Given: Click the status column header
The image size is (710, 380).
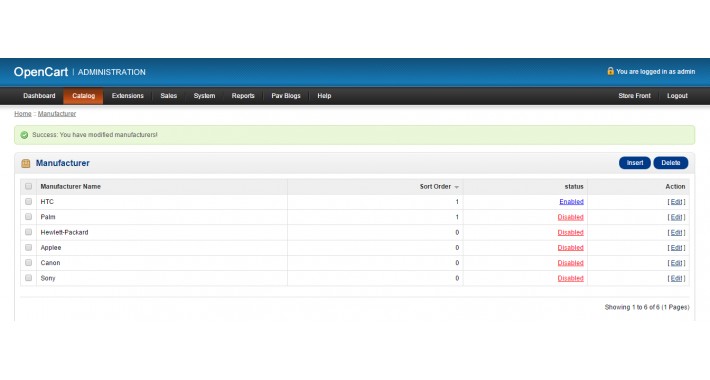Looking at the screenshot, I should [574, 187].
